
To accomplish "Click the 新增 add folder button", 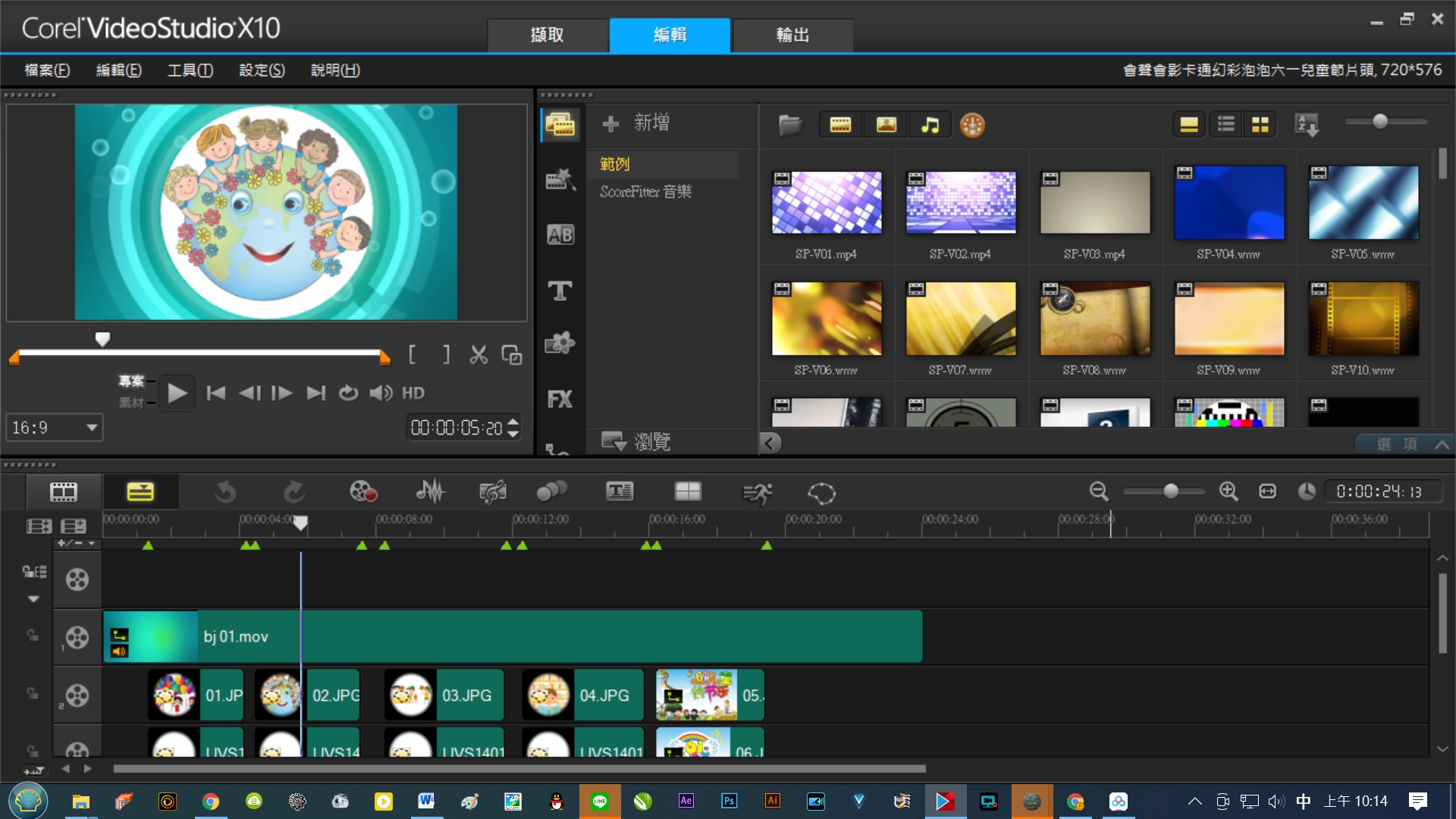I will pyautogui.click(x=635, y=123).
